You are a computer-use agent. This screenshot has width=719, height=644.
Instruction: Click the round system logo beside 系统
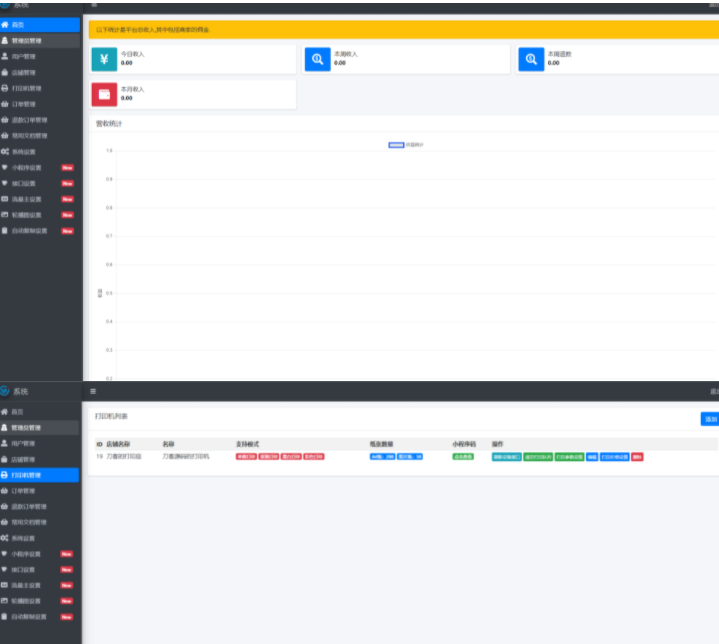pos(5,391)
